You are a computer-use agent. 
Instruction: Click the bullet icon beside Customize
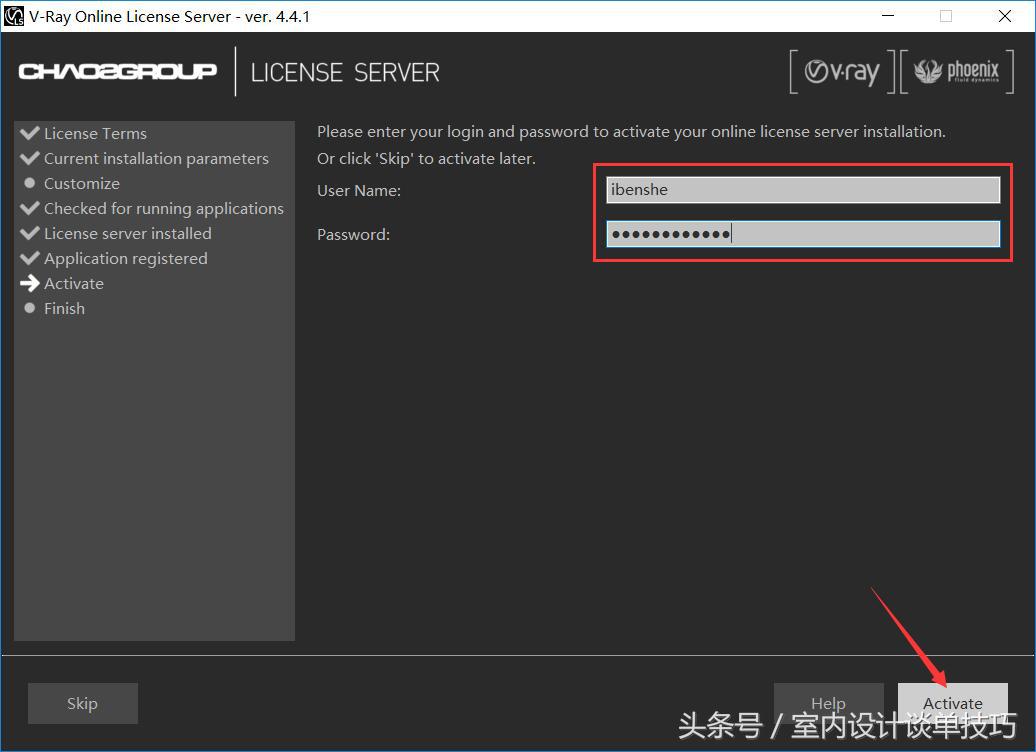[29, 183]
